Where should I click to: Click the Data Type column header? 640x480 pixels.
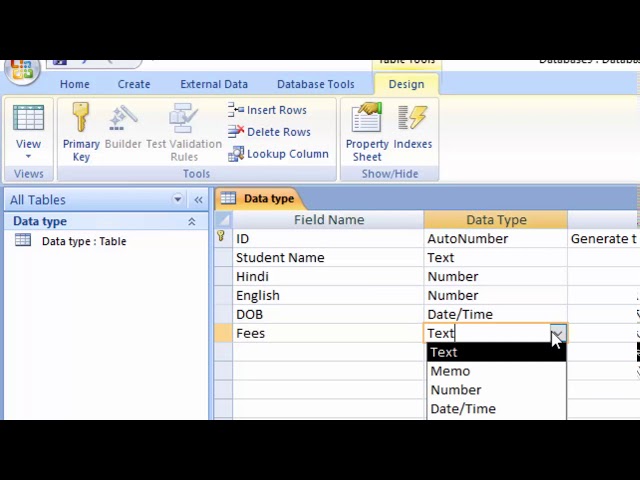496,220
